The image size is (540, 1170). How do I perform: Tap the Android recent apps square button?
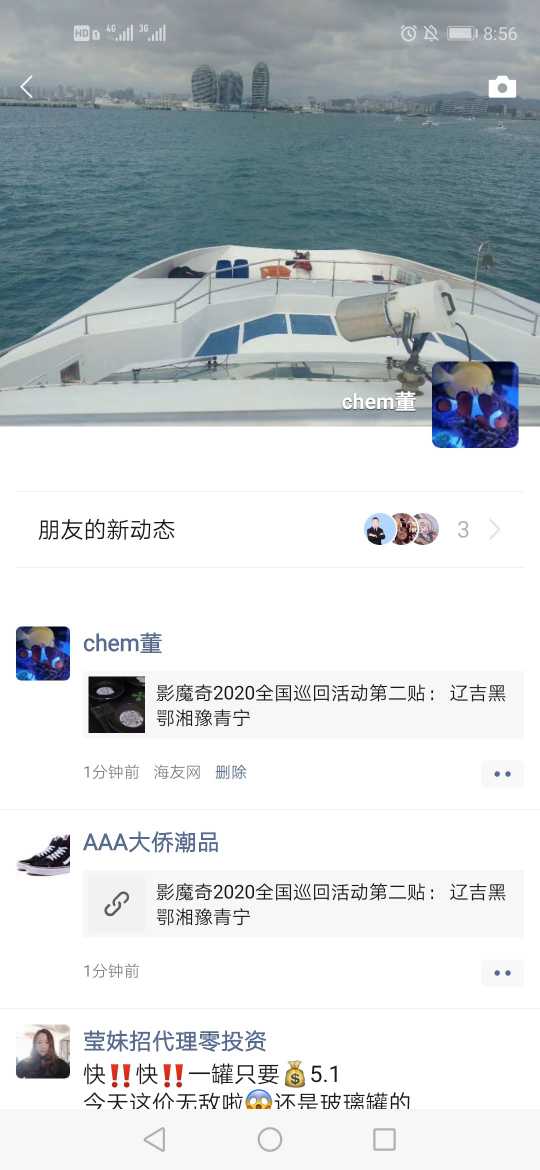pos(384,1139)
